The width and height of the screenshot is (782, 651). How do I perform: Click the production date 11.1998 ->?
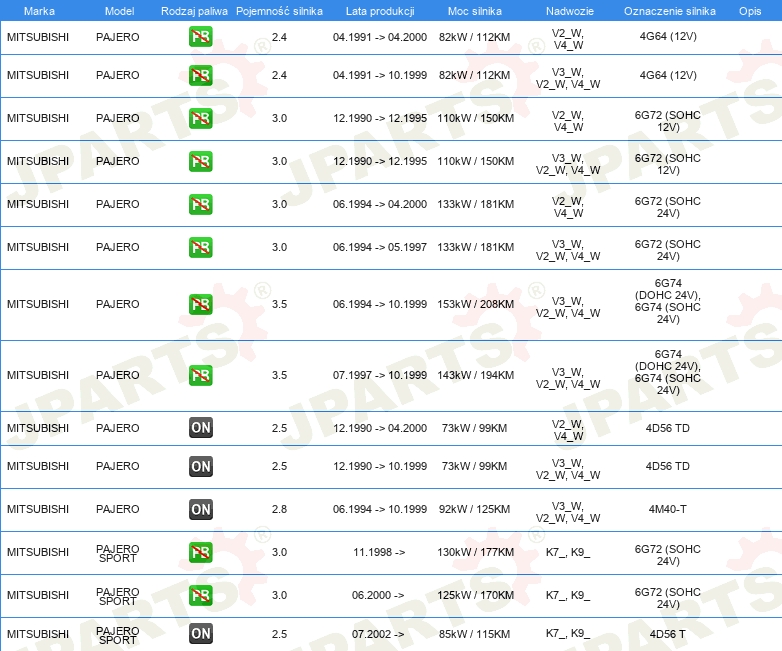pos(379,552)
